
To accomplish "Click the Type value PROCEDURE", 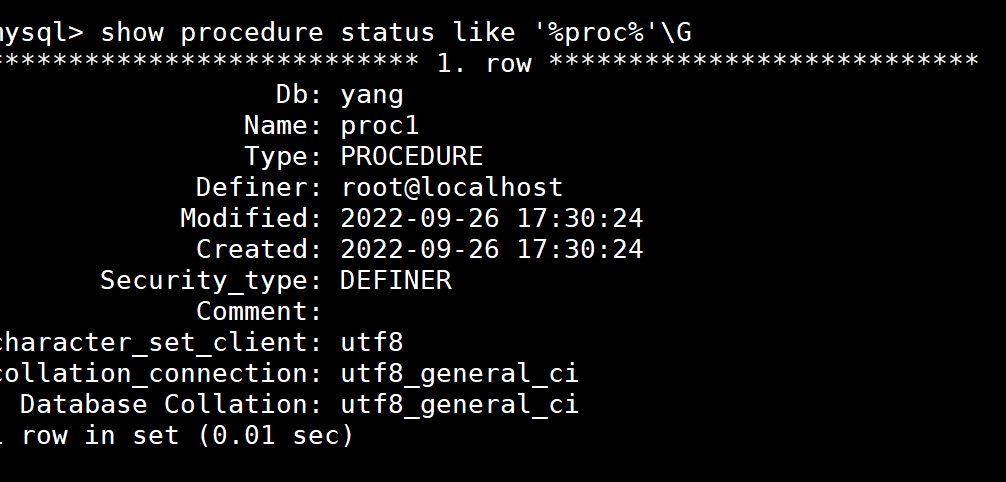I will point(412,156).
